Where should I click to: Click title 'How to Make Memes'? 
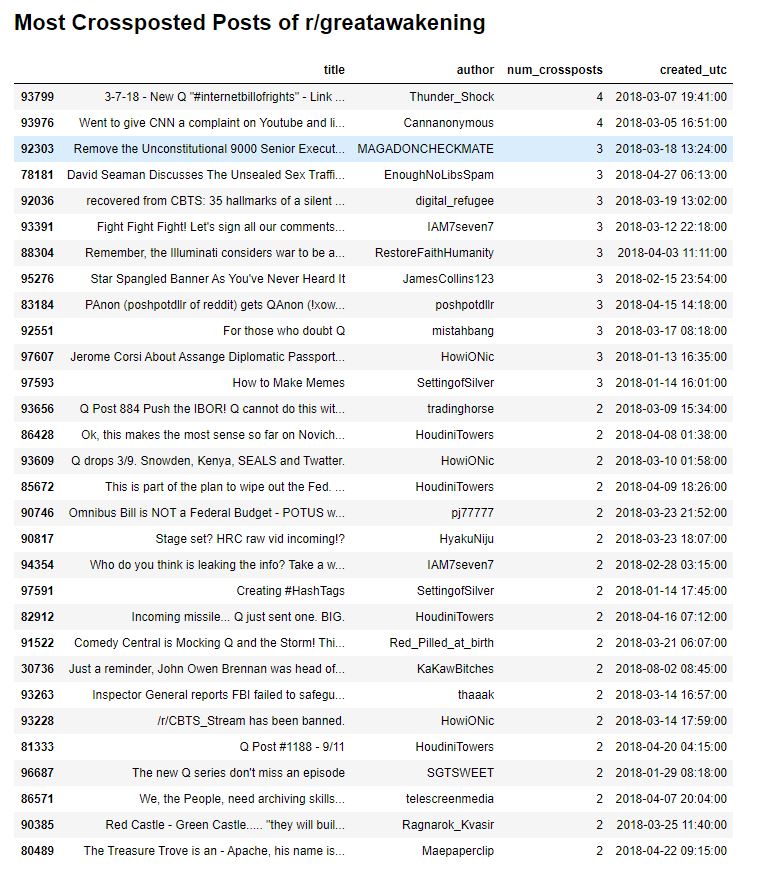pyautogui.click(x=289, y=383)
